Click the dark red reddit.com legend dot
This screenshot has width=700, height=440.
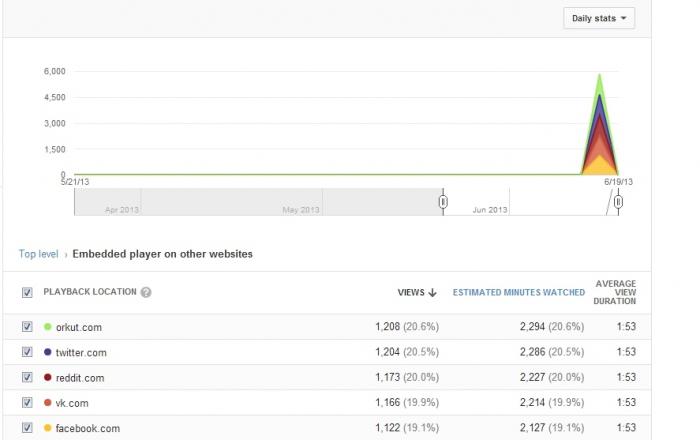point(48,378)
